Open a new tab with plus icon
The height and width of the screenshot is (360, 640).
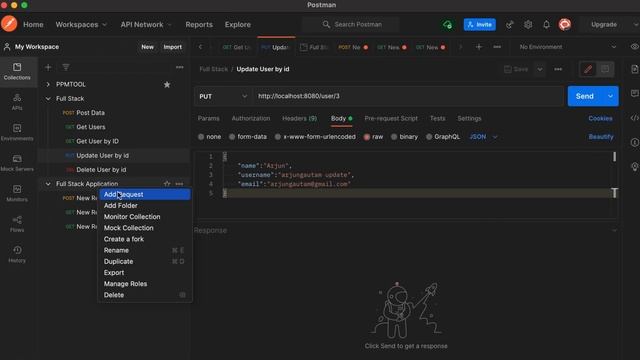click(x=479, y=47)
